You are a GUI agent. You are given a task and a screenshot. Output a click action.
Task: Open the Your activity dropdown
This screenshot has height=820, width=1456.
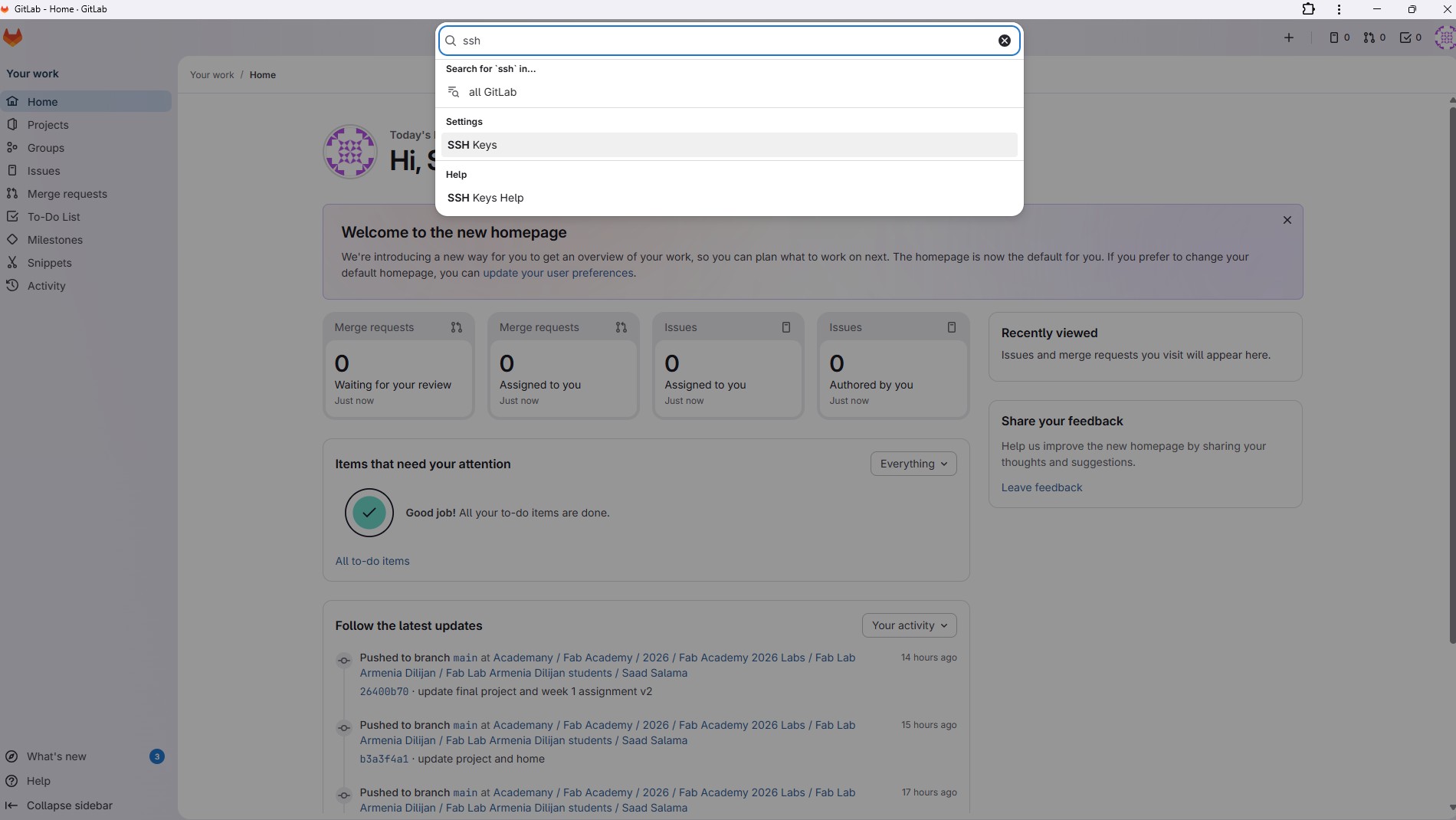[x=909, y=625]
